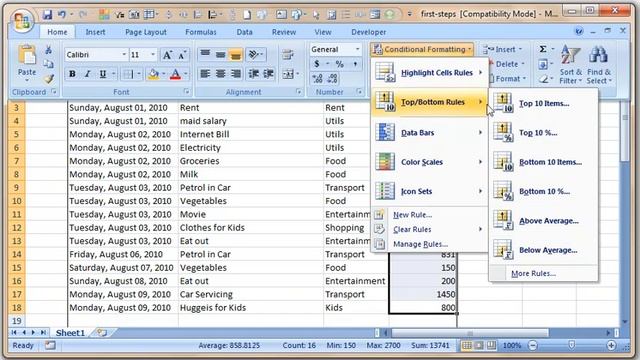Select Above Average rule
640x360 pixels.
[x=543, y=221]
